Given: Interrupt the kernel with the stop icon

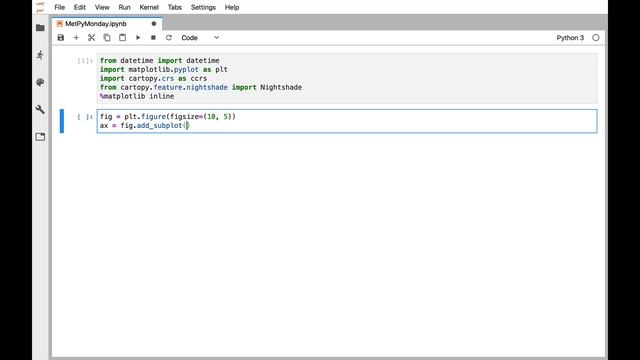Looking at the screenshot, I should (x=153, y=38).
